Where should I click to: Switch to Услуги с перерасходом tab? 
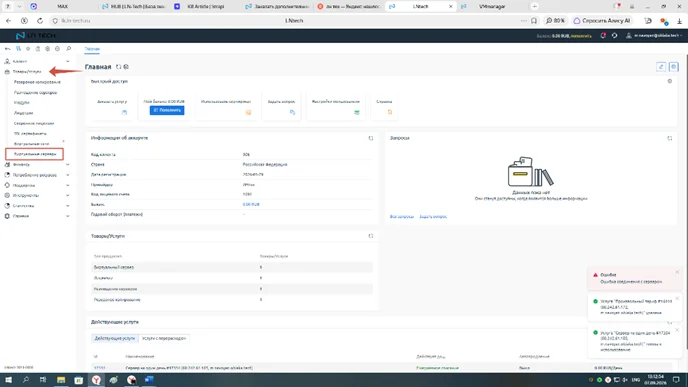[164, 338]
